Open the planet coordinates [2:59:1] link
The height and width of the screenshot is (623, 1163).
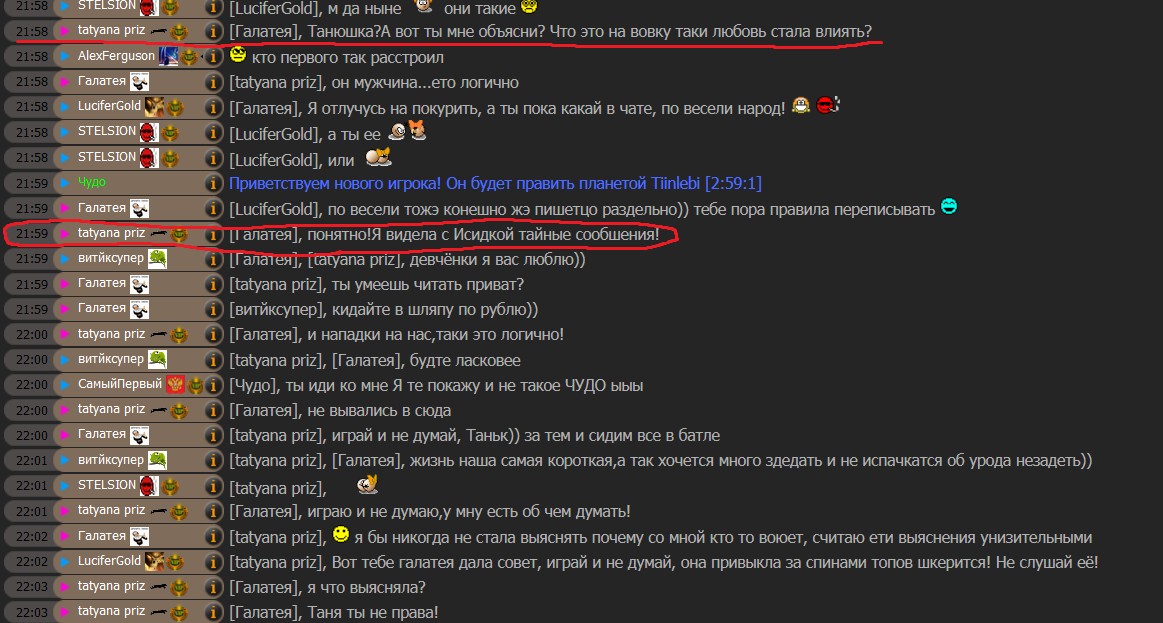pos(734,182)
